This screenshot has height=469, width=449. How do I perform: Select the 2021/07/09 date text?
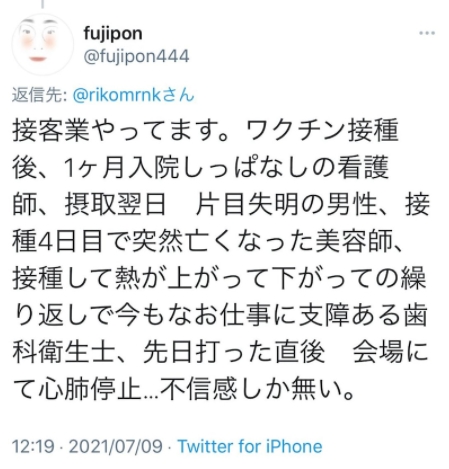pos(116,446)
